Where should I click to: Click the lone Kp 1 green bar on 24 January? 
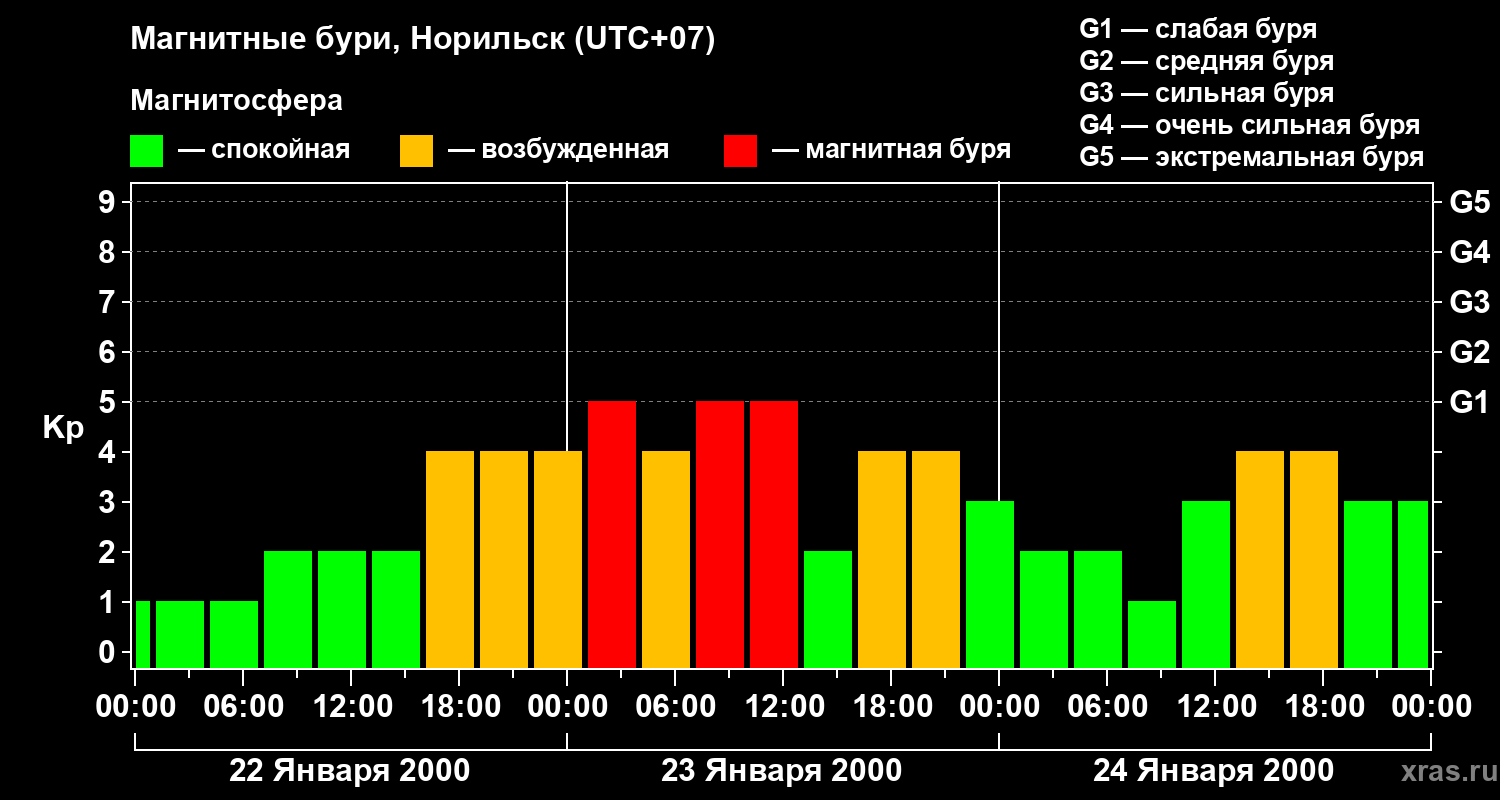(x=1152, y=634)
